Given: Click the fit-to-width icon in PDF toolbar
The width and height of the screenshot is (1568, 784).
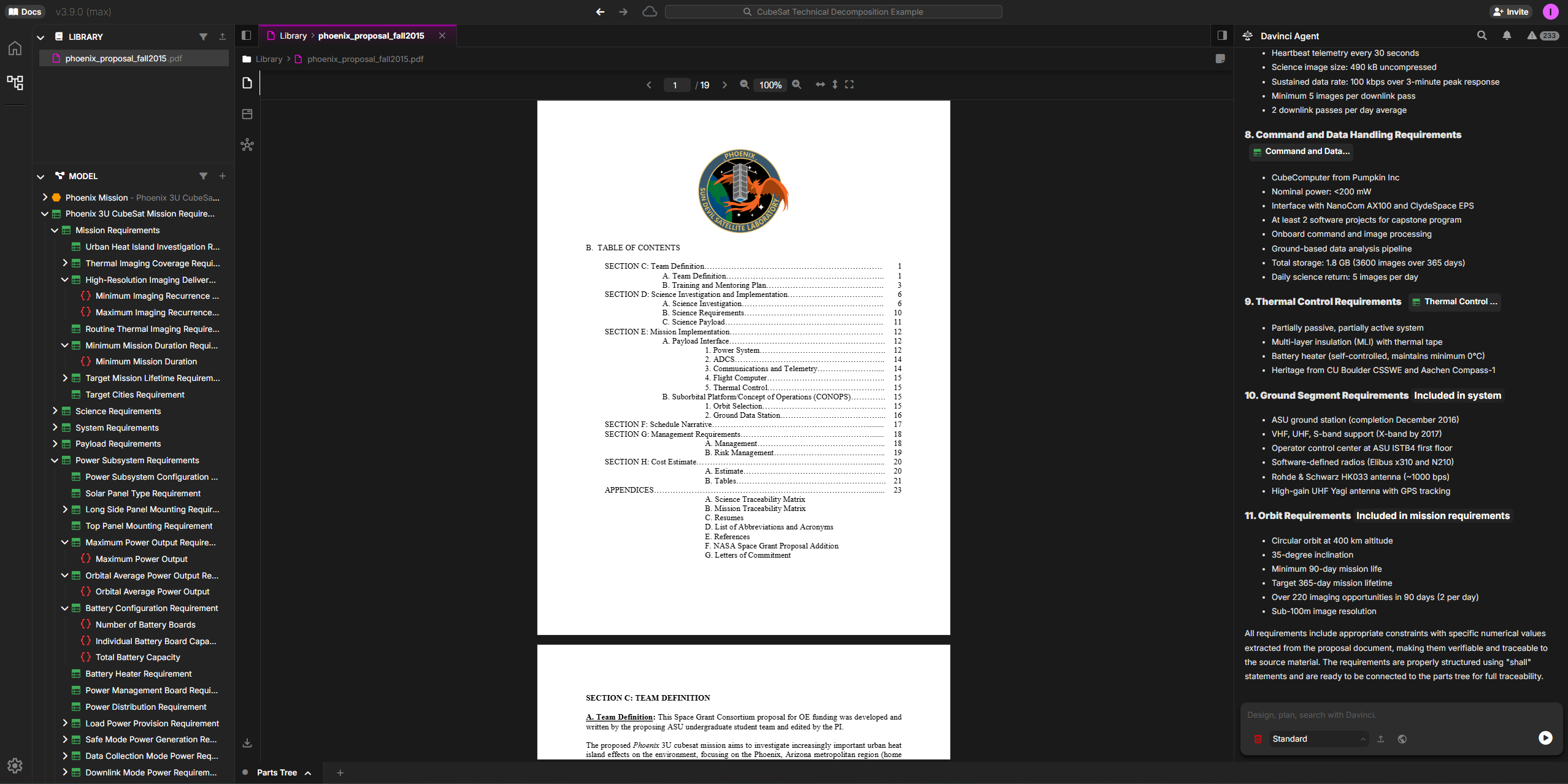Looking at the screenshot, I should (821, 85).
